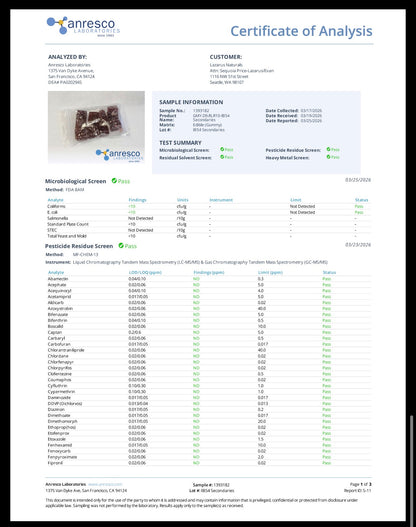The image size is (416, 527).
Task: Click the Anresco watermark logo on sample photo
Action: (x=120, y=155)
